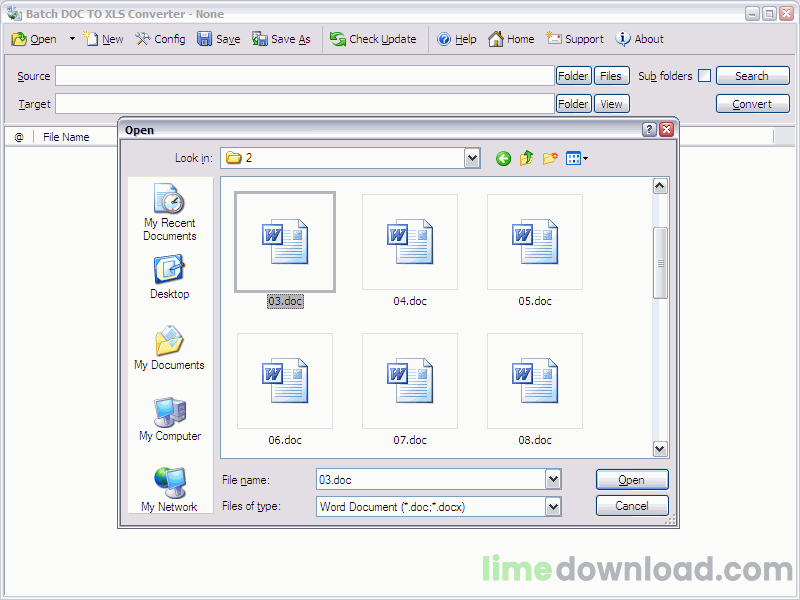Go back to the last folder visited
The width and height of the screenshot is (800, 600).
503,159
